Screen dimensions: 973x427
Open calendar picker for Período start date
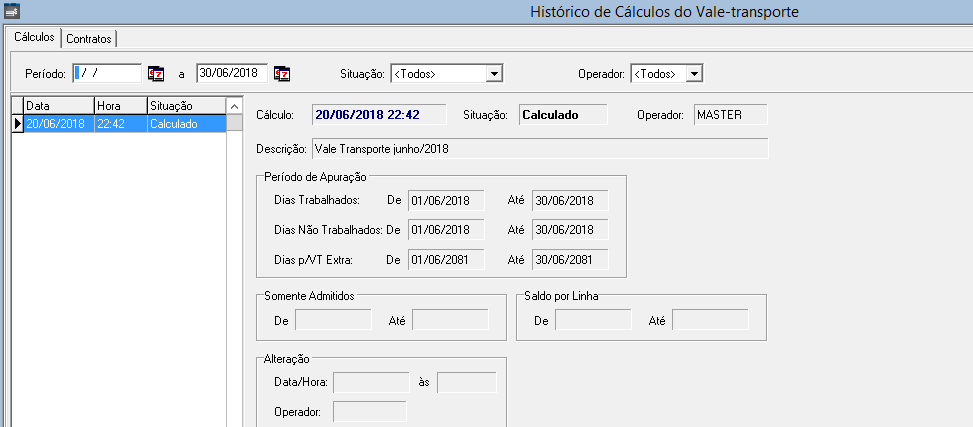click(156, 73)
